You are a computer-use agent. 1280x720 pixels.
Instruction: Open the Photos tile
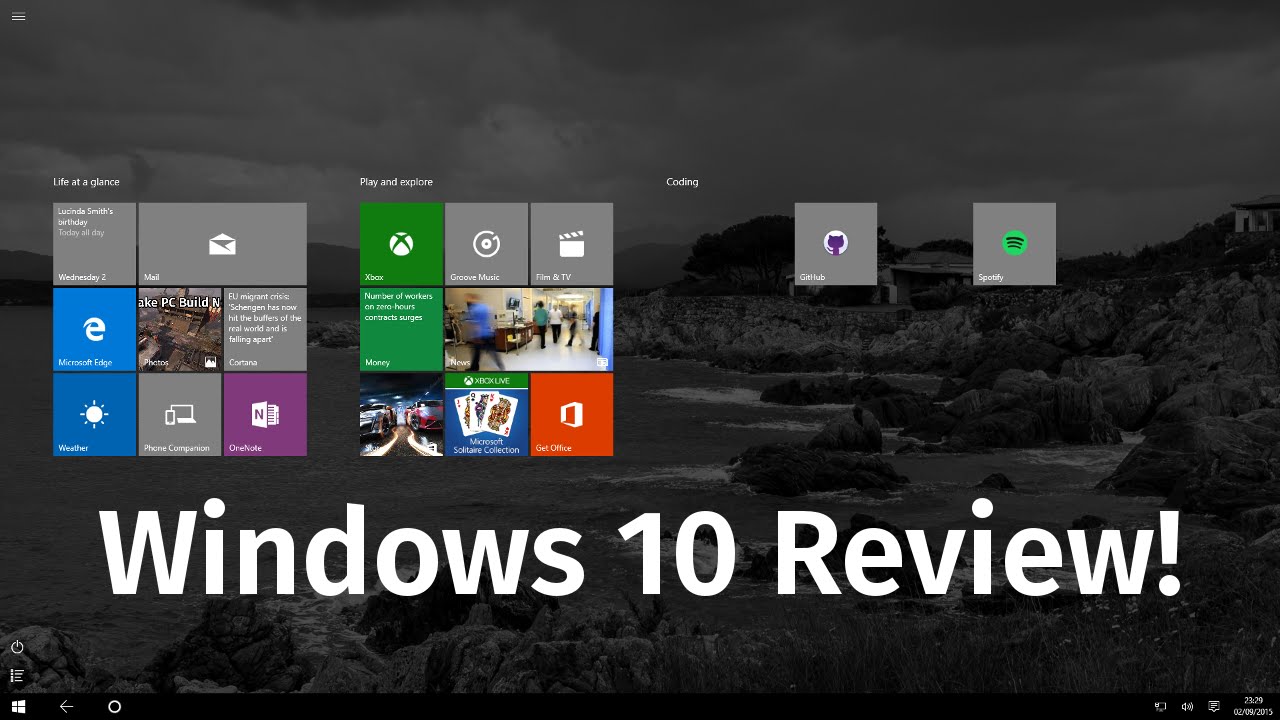(180, 329)
